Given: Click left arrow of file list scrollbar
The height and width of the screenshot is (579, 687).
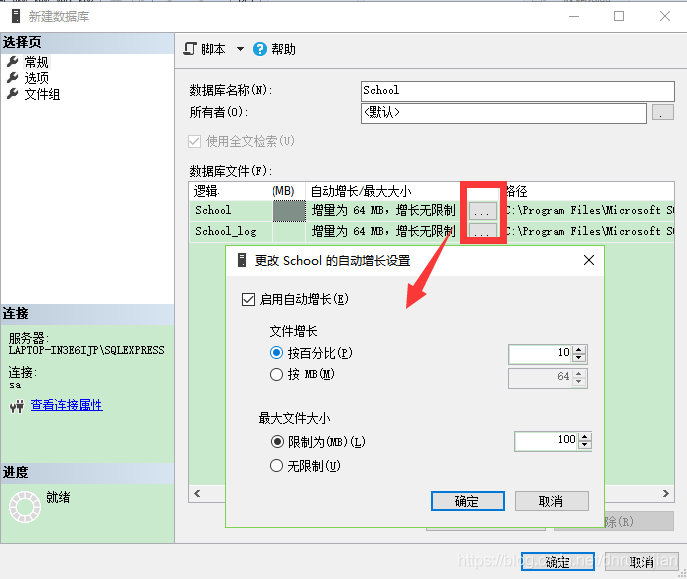Looking at the screenshot, I should (197, 493).
